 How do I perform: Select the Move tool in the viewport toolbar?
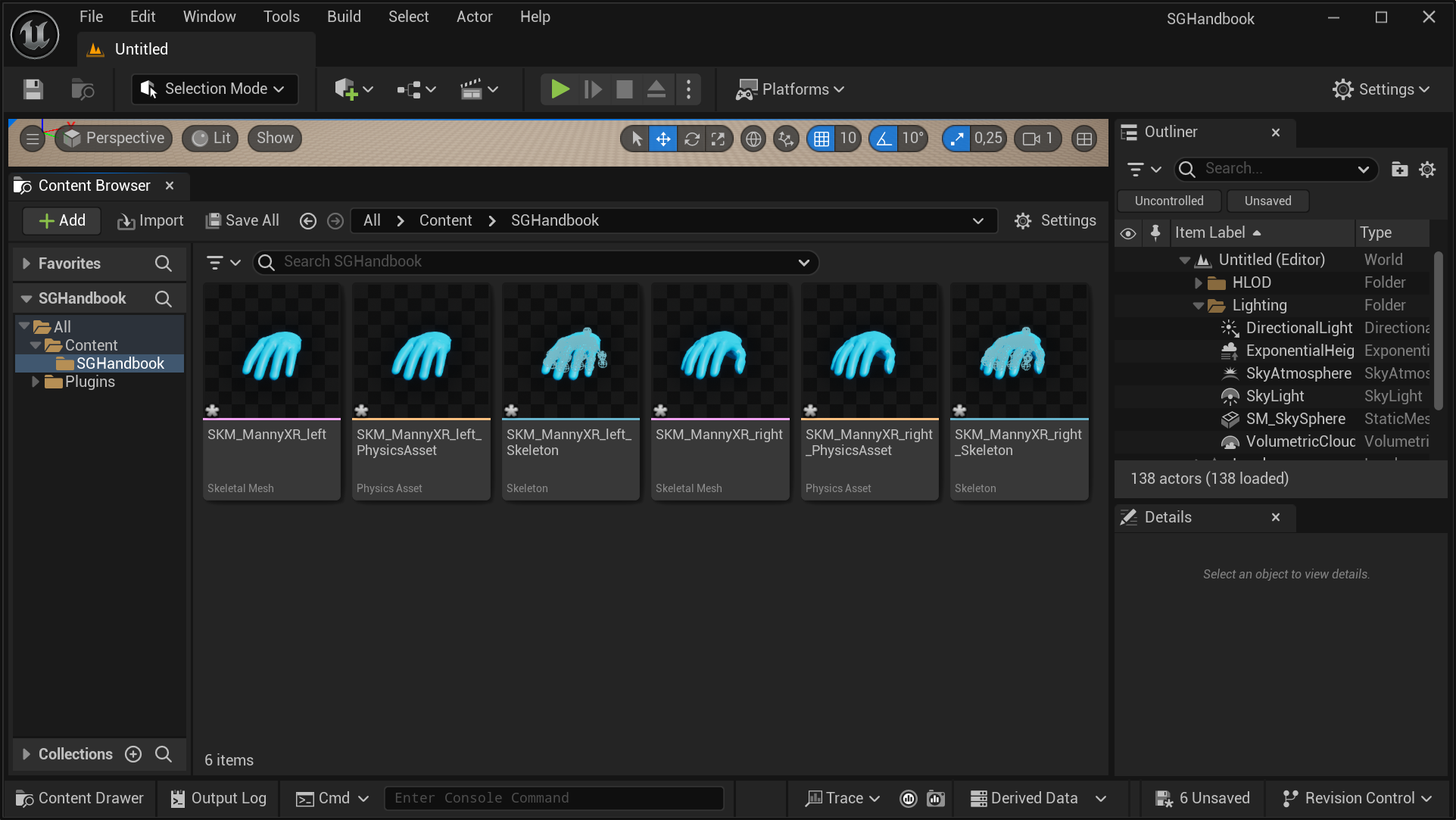(663, 139)
